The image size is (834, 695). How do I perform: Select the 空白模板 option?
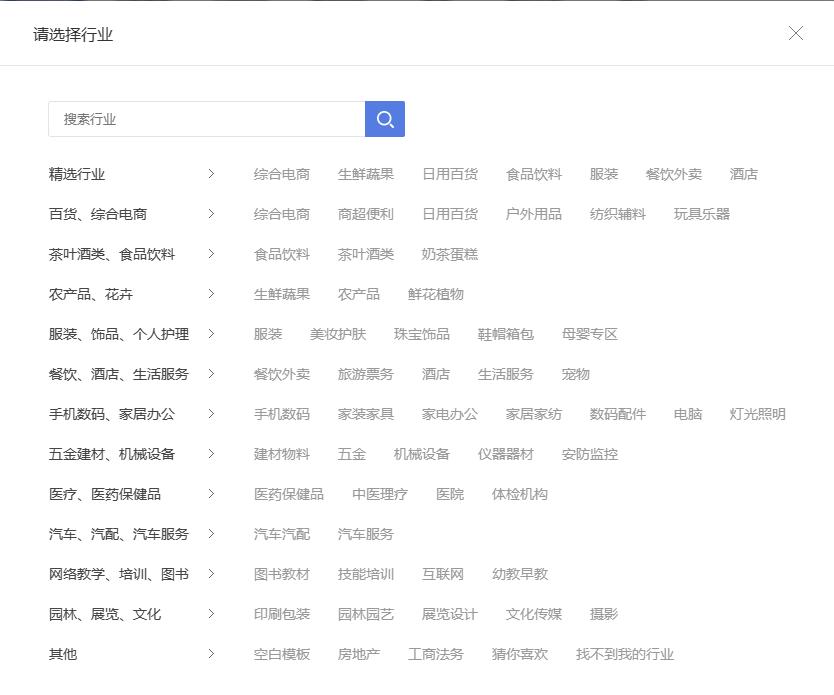pyautogui.click(x=280, y=654)
